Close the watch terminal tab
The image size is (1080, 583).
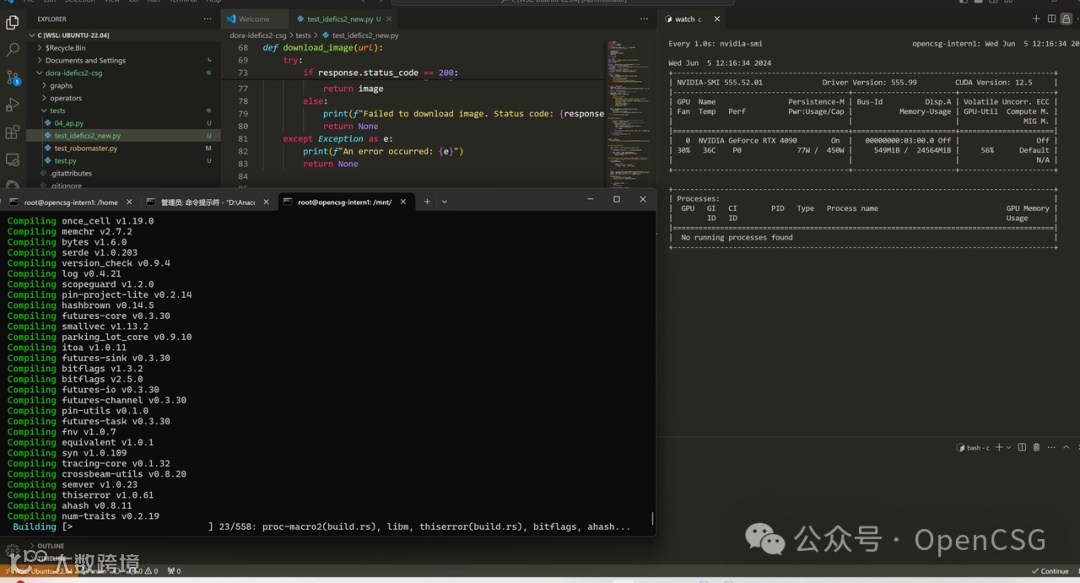coord(717,19)
